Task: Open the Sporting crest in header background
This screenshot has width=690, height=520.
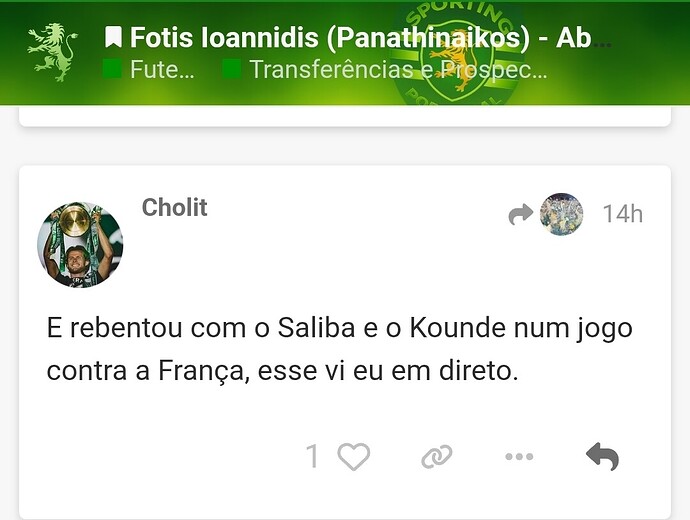Action: coord(458,55)
